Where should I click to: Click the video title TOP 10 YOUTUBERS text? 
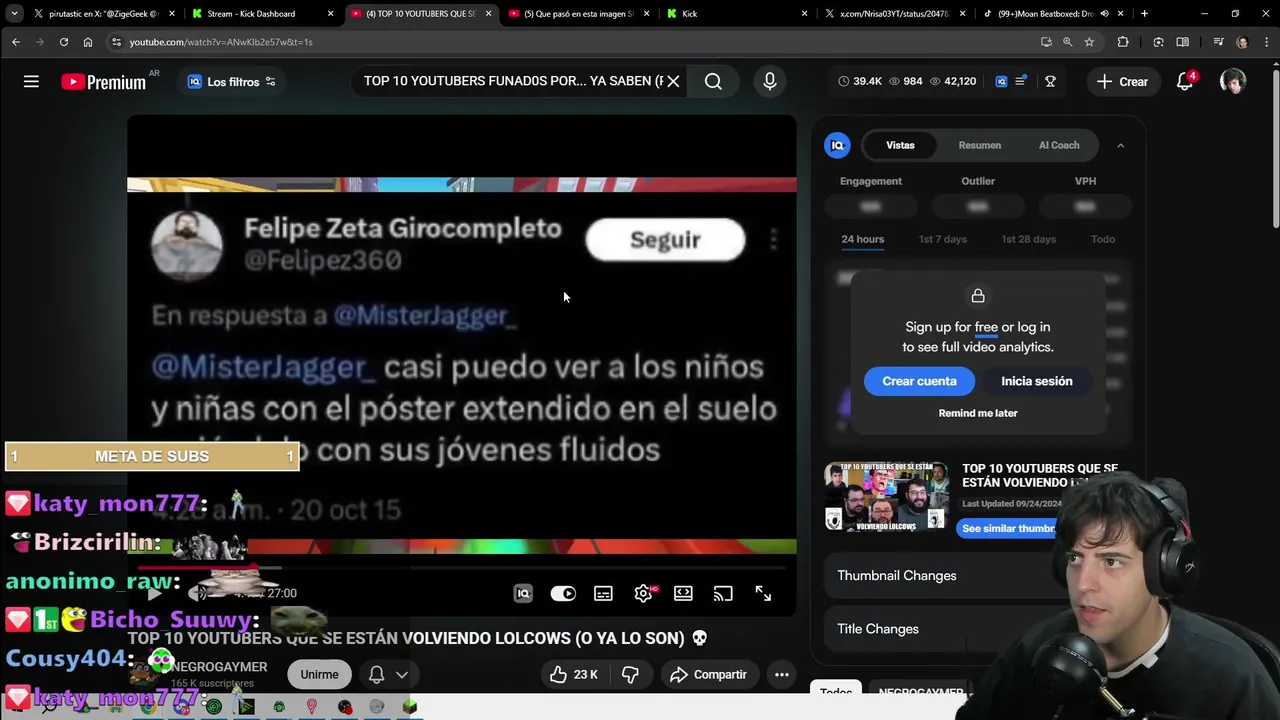pos(417,638)
